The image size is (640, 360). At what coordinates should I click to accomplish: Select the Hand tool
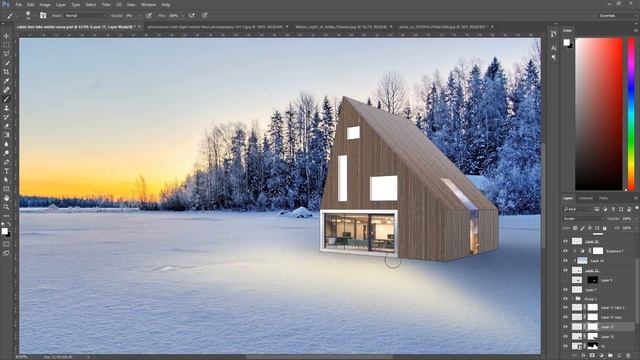tap(6, 198)
